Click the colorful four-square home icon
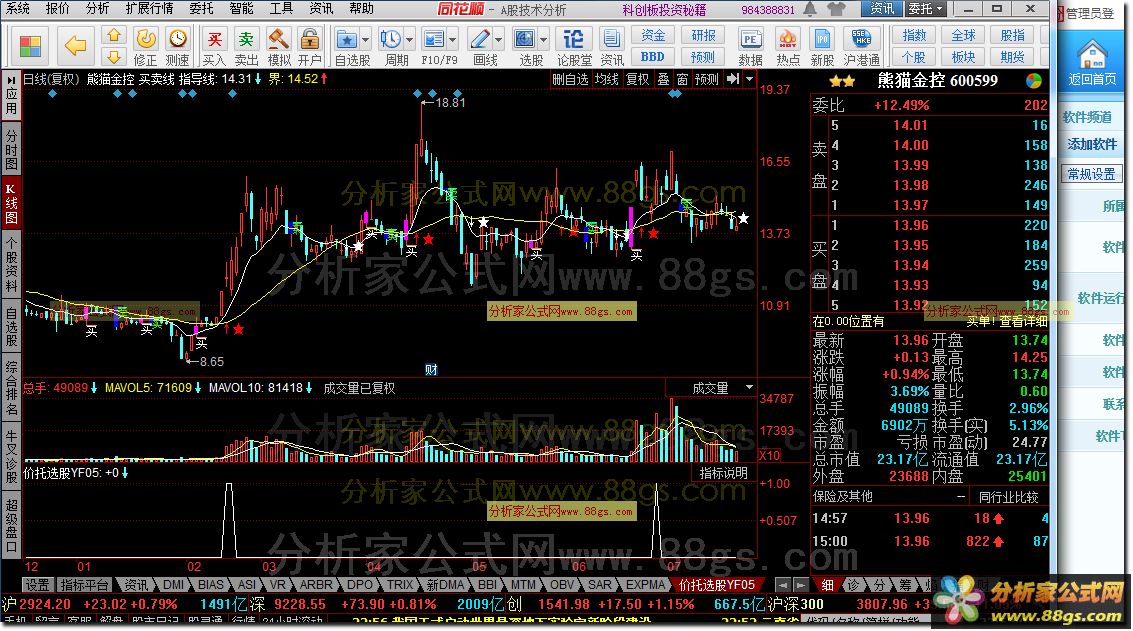The width and height of the screenshot is (1133, 631). tap(30, 47)
